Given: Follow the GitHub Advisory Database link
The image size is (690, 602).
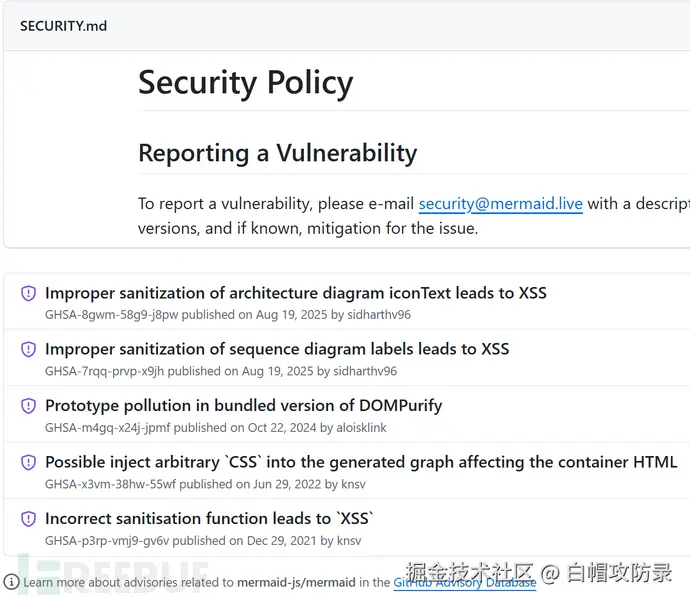Looking at the screenshot, I should pos(464,582).
